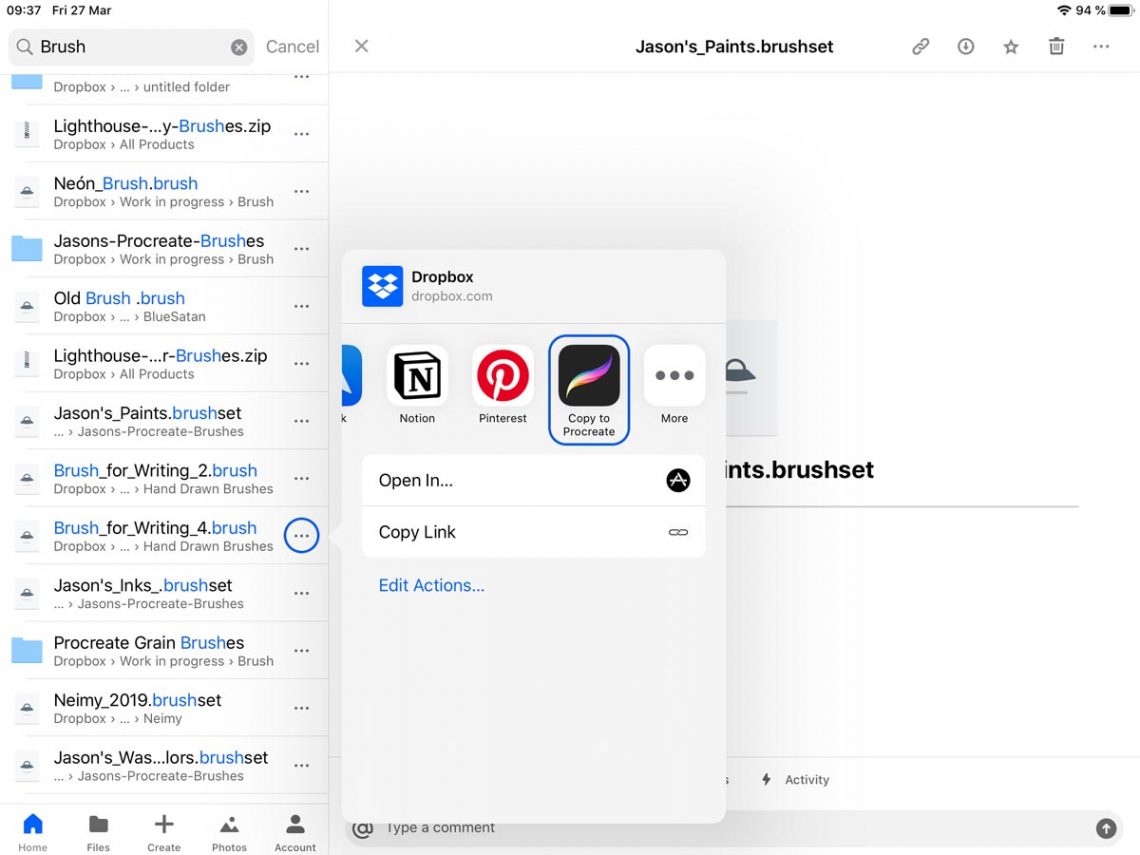Viewport: 1140px width, 855px height.
Task: Go to the Account tab
Action: tap(294, 830)
